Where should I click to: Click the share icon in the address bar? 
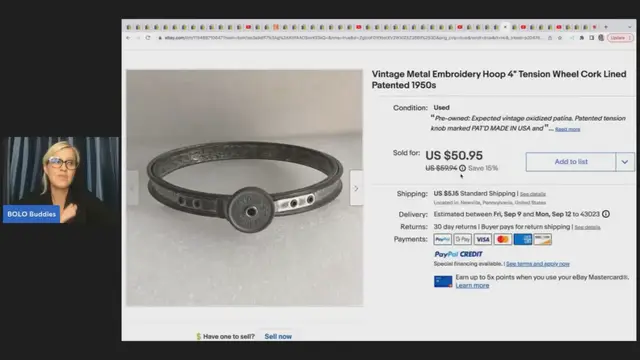550,38
